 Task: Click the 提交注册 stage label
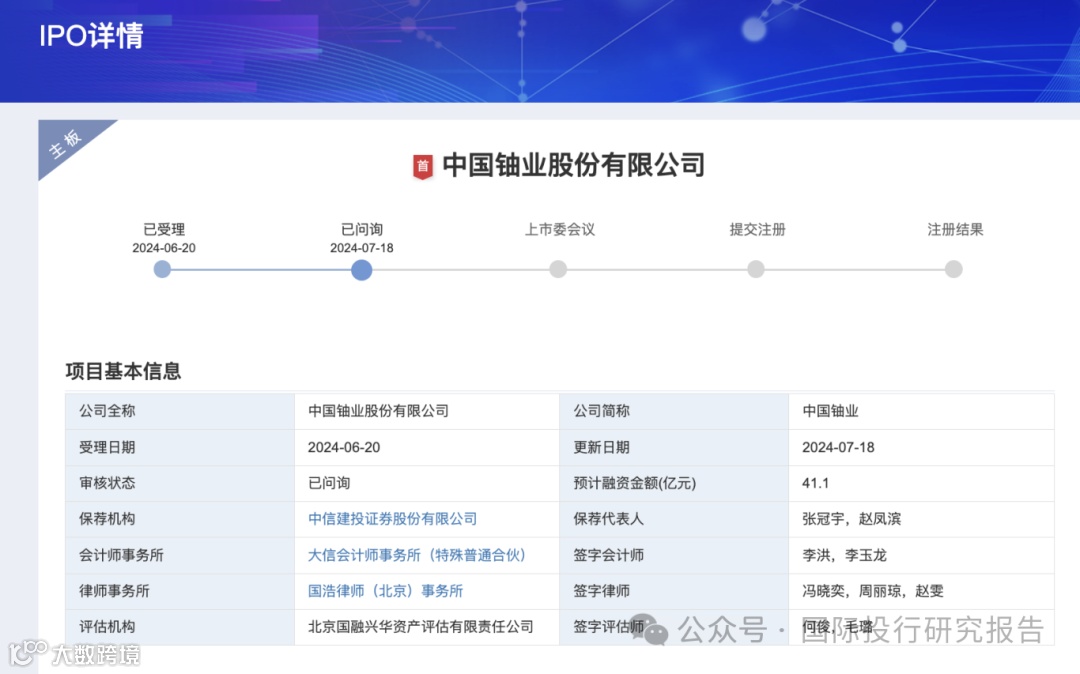pyautogui.click(x=758, y=229)
